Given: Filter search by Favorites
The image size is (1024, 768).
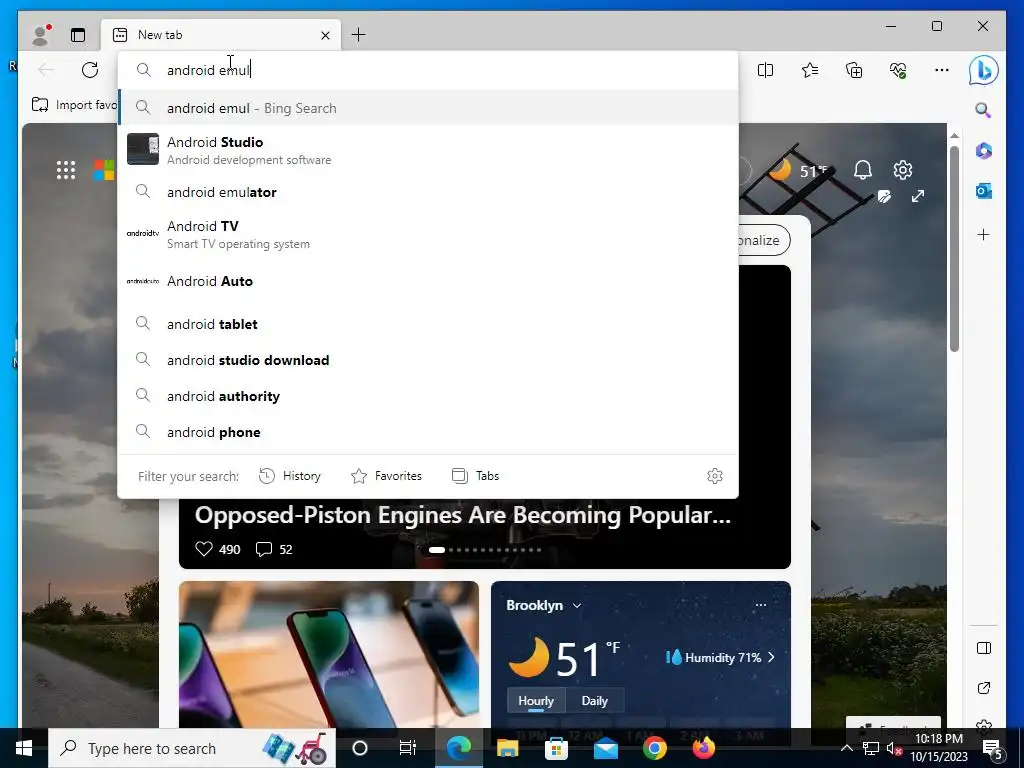Looking at the screenshot, I should pyautogui.click(x=387, y=476).
